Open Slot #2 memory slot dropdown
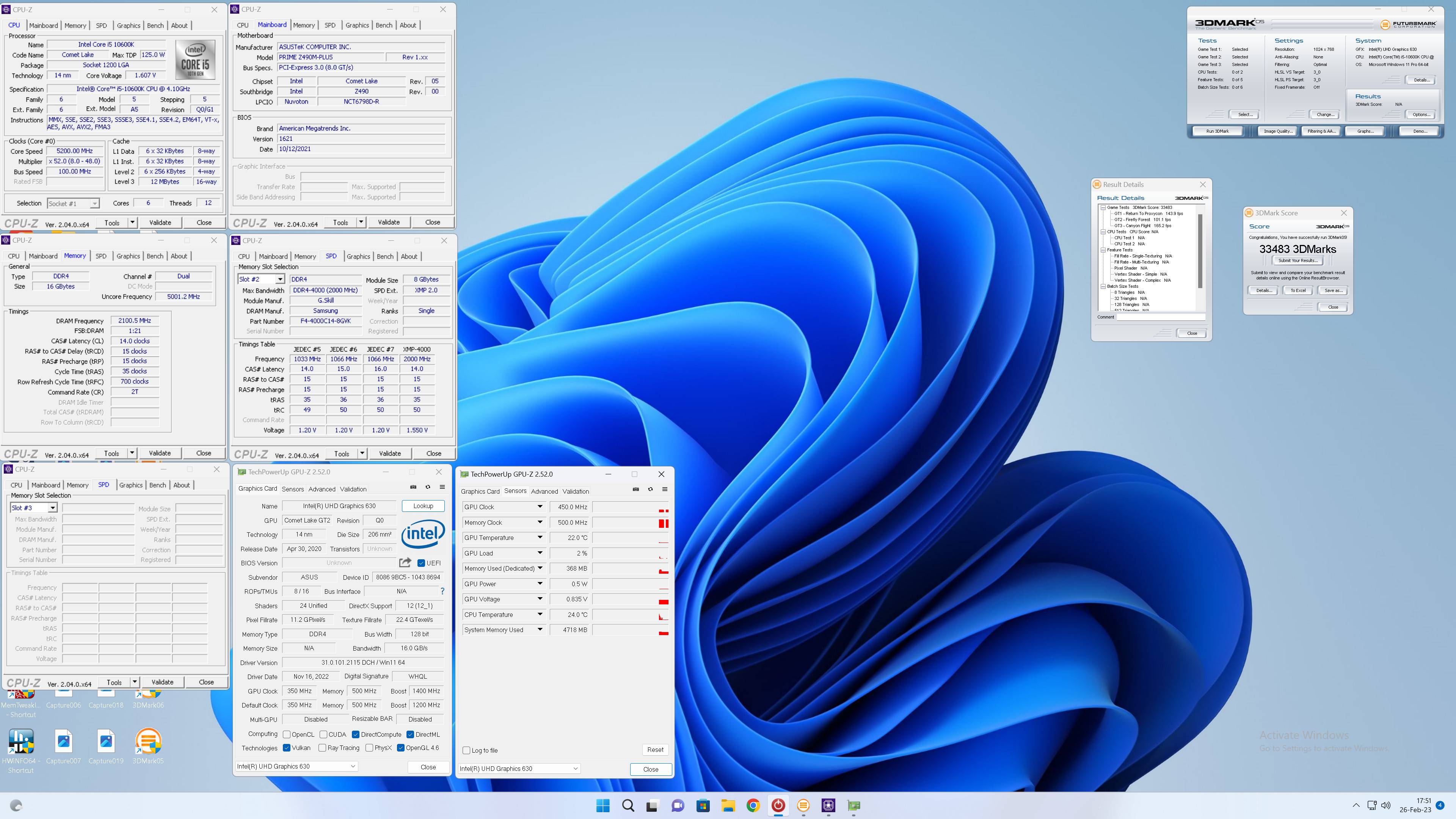This screenshot has width=1456, height=819. pos(261,279)
